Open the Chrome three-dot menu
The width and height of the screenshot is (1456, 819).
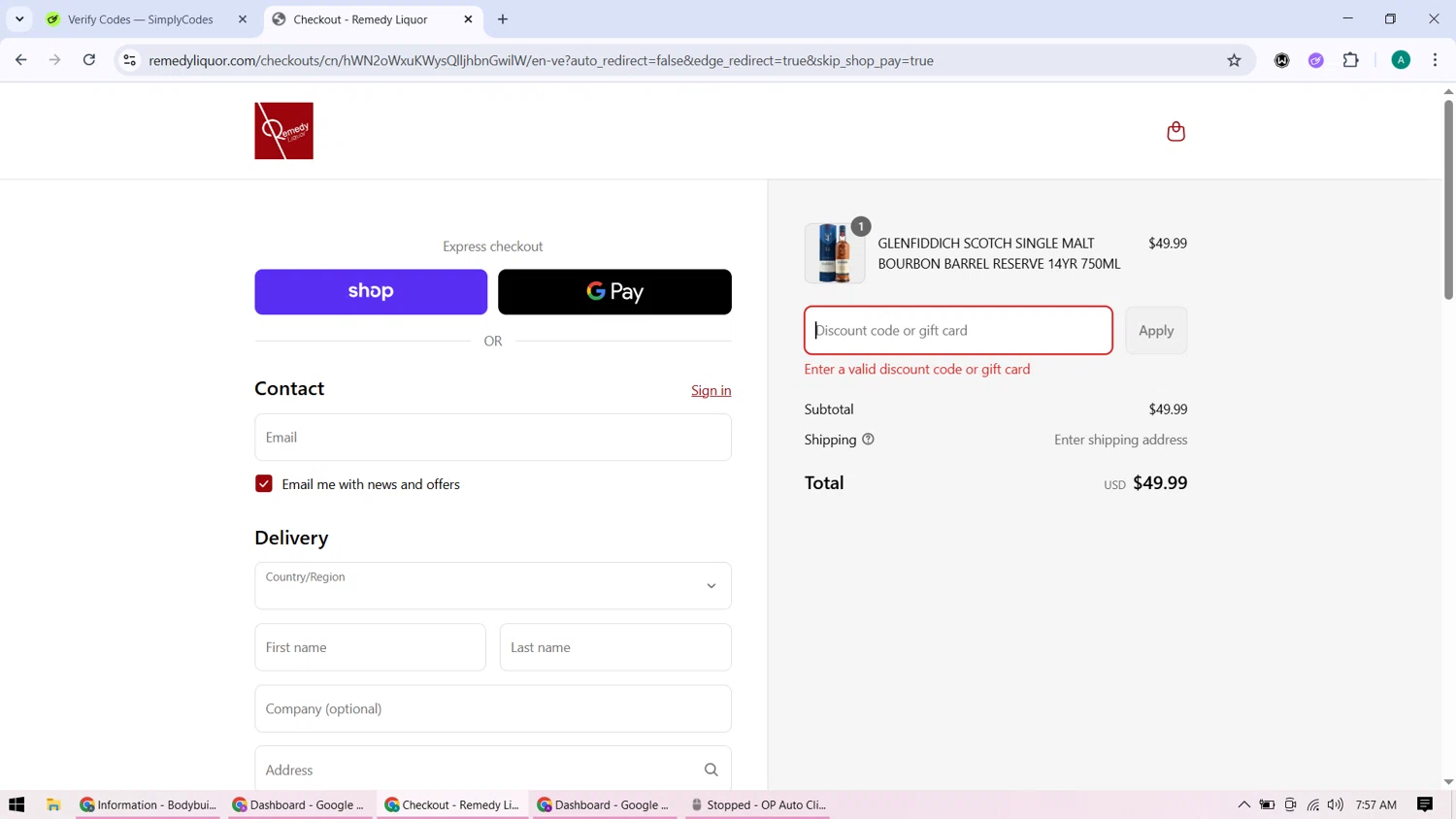tap(1435, 60)
